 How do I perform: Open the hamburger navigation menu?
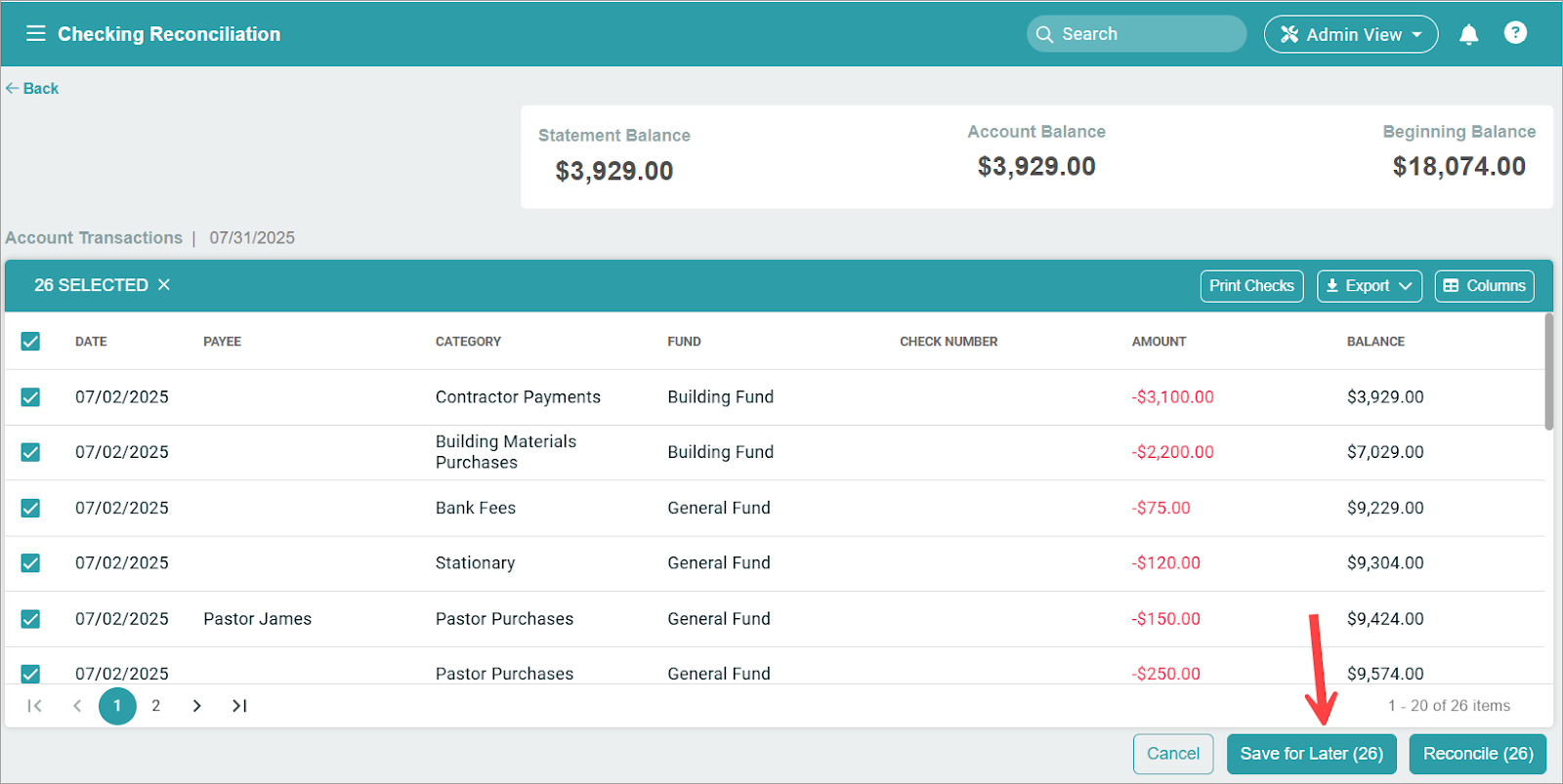point(36,34)
